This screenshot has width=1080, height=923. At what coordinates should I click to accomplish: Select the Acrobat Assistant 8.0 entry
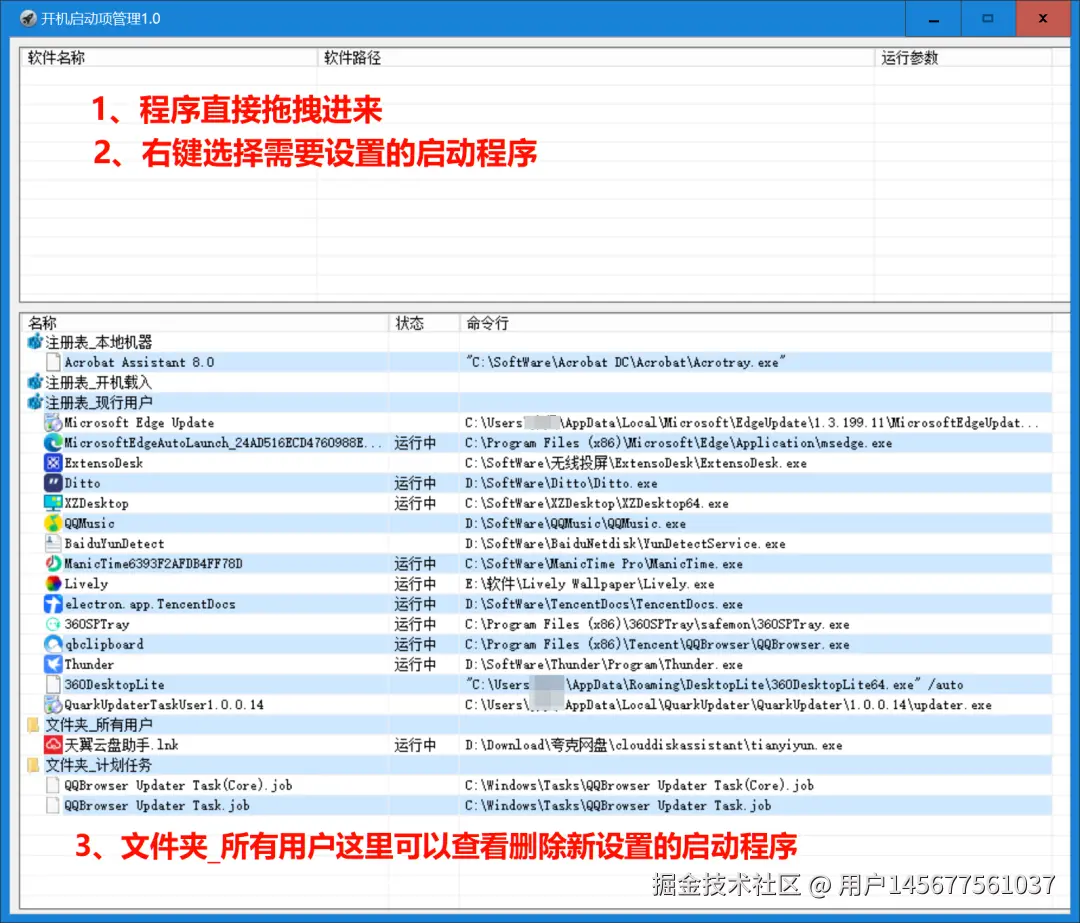[x=139, y=362]
